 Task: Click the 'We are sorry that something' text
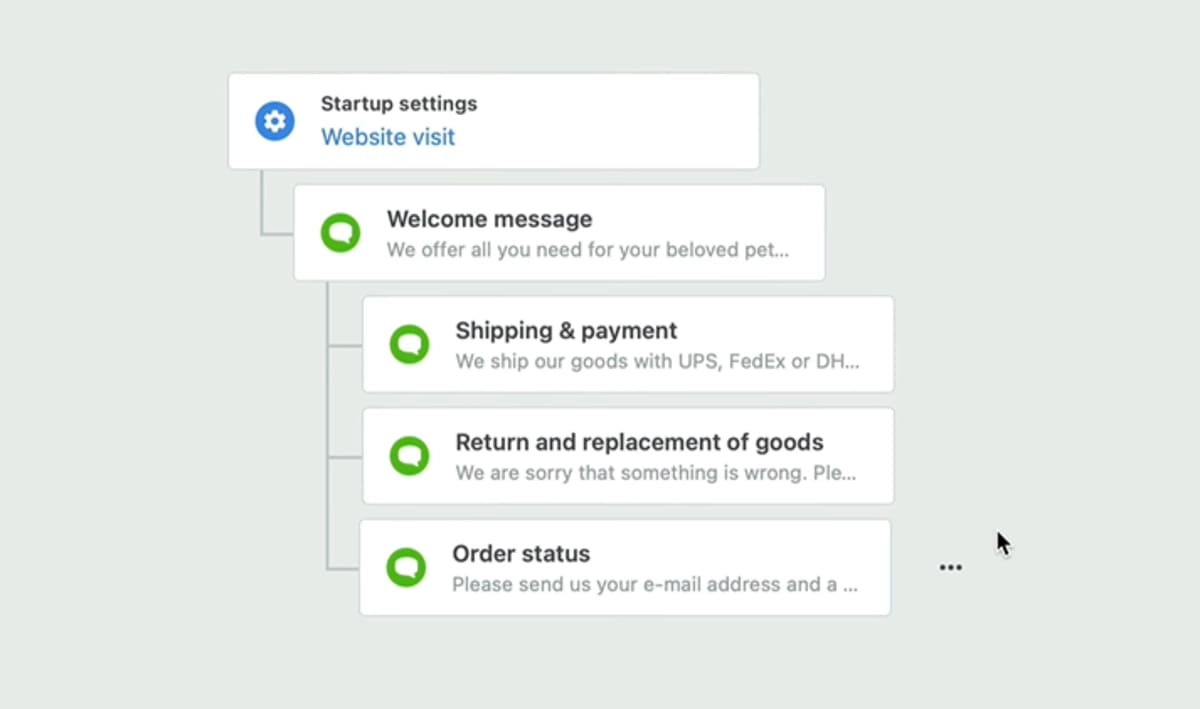(x=656, y=473)
